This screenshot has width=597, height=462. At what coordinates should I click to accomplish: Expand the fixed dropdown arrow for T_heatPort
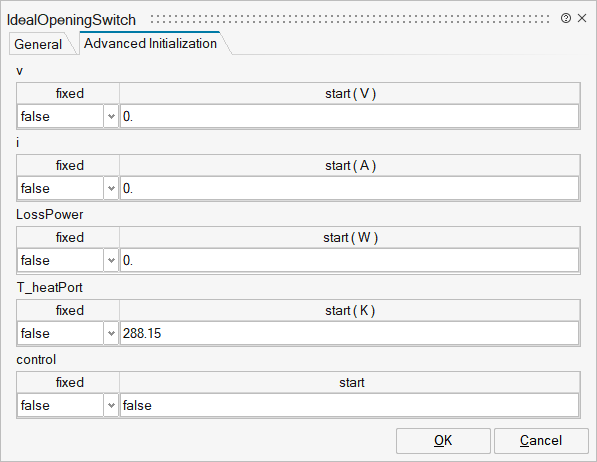[x=111, y=333]
